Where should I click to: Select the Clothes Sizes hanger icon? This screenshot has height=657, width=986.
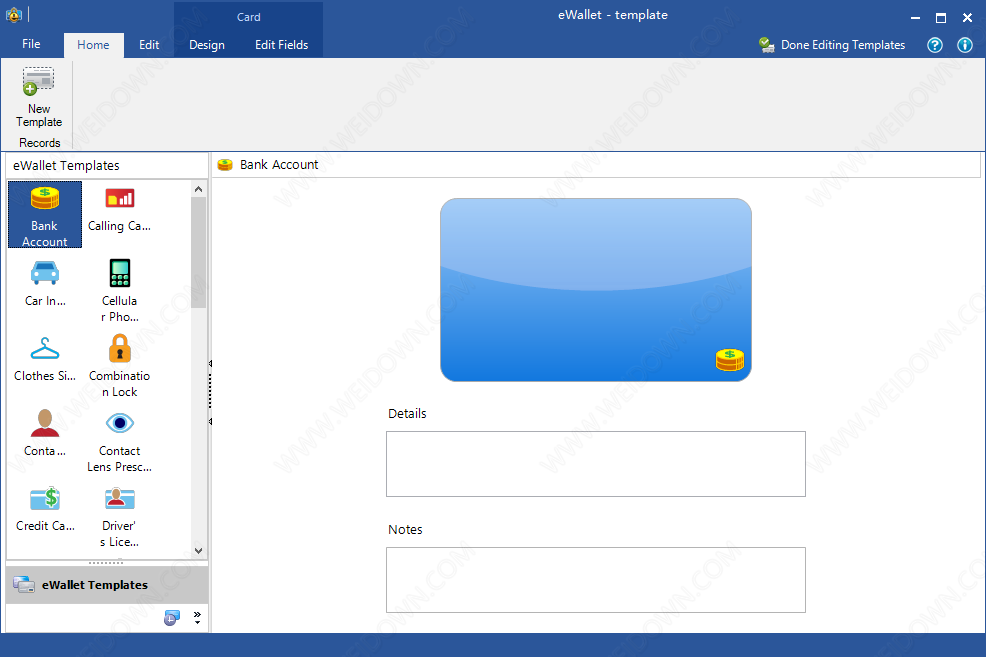point(45,348)
